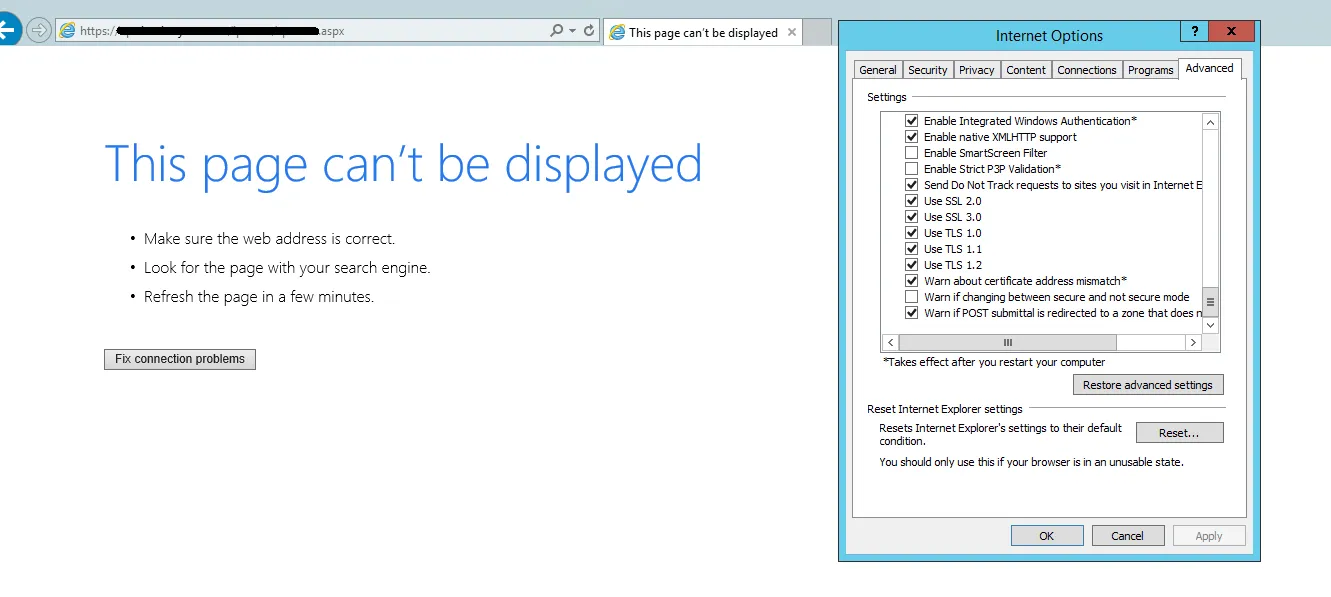Toggle Use TLS 1.1 checkbox
This screenshot has height=597, width=1331.
coord(911,249)
